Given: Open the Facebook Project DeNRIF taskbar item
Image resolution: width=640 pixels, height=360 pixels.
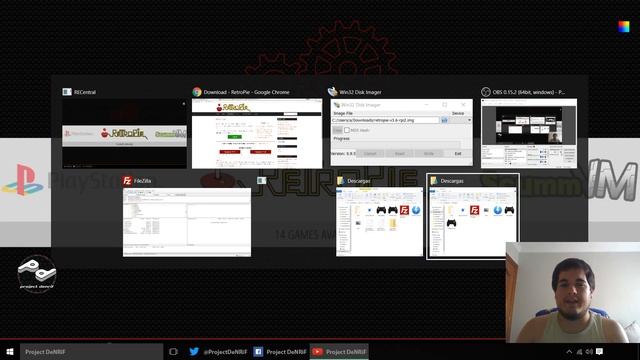Looking at the screenshot, I should click(280, 351).
